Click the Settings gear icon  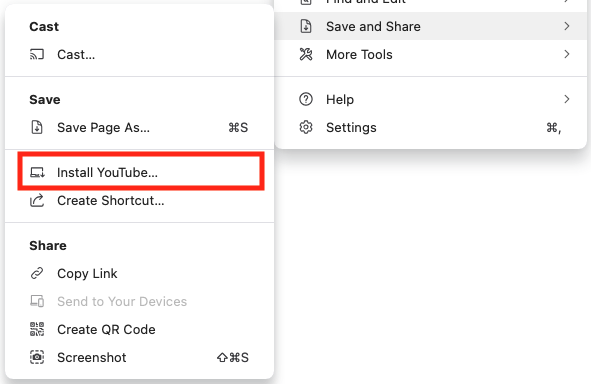click(x=306, y=127)
